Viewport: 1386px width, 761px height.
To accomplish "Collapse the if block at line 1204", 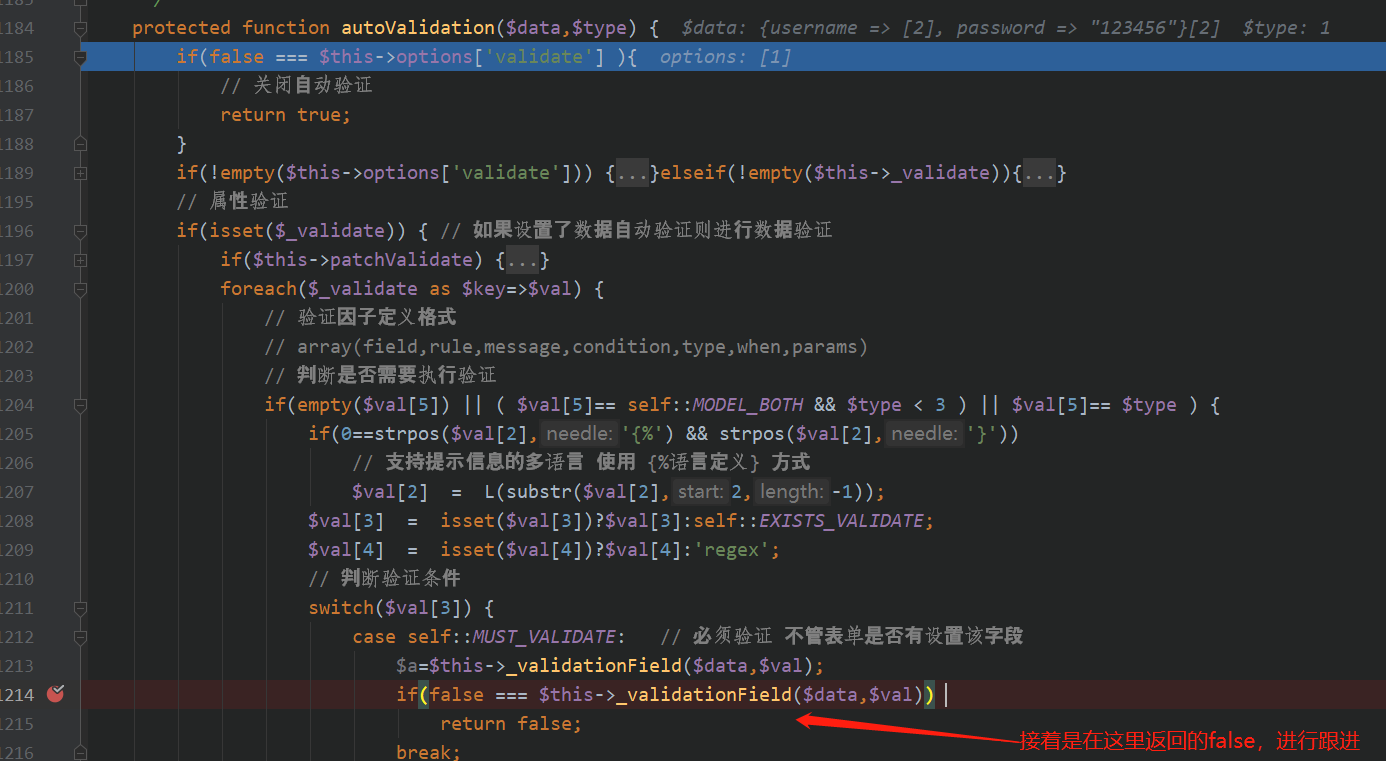I will coord(80,405).
